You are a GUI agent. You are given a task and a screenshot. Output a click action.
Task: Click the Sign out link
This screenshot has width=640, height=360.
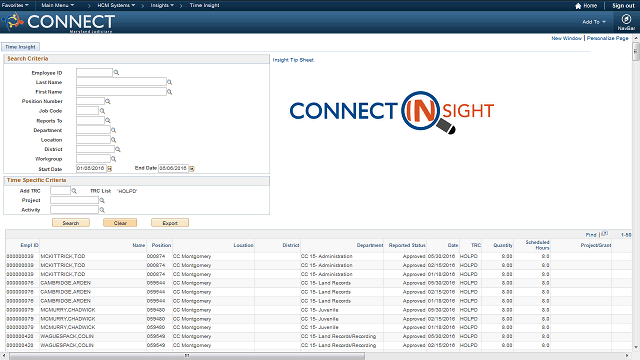click(x=623, y=6)
